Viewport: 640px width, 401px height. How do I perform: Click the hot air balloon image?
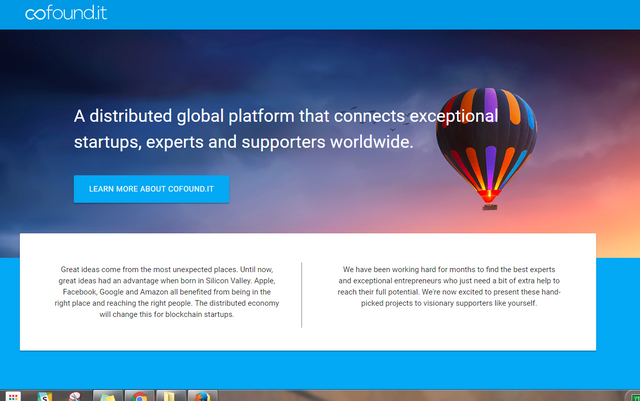tap(487, 149)
